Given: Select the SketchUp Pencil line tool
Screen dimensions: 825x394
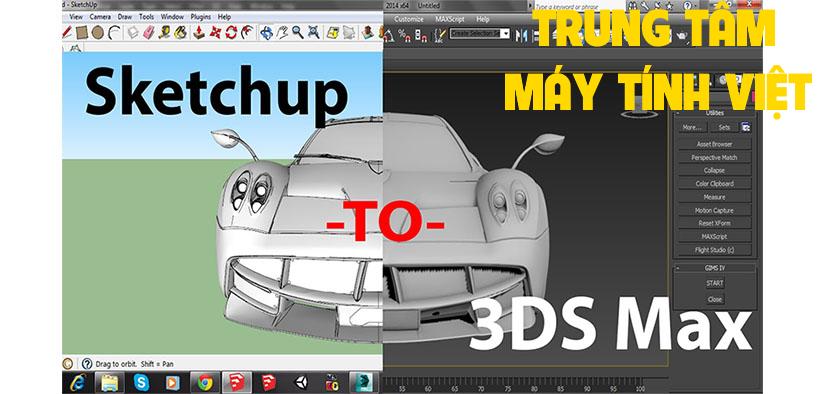Looking at the screenshot, I should point(67,33).
